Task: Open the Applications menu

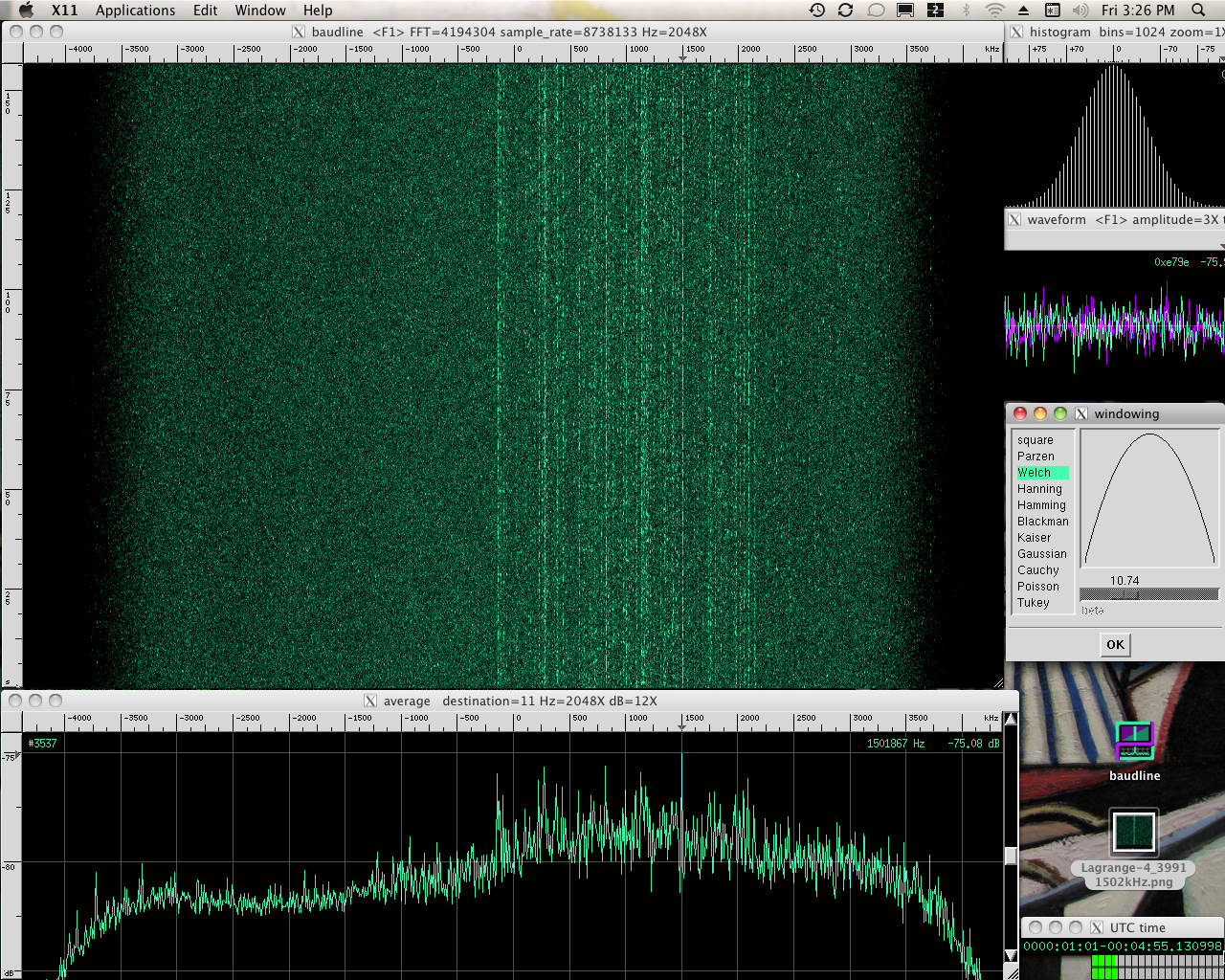Action: [x=135, y=11]
